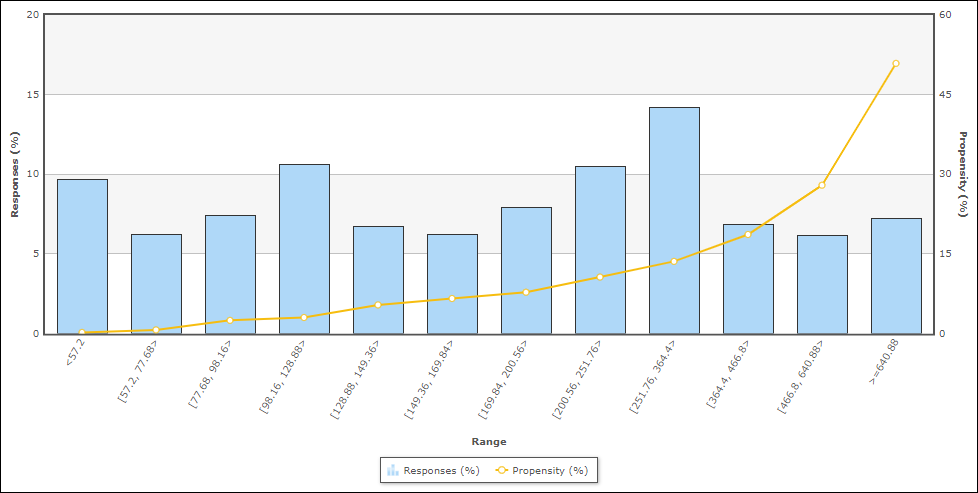978x493 pixels.
Task: Click the Range x-axis title
Action: tap(489, 441)
